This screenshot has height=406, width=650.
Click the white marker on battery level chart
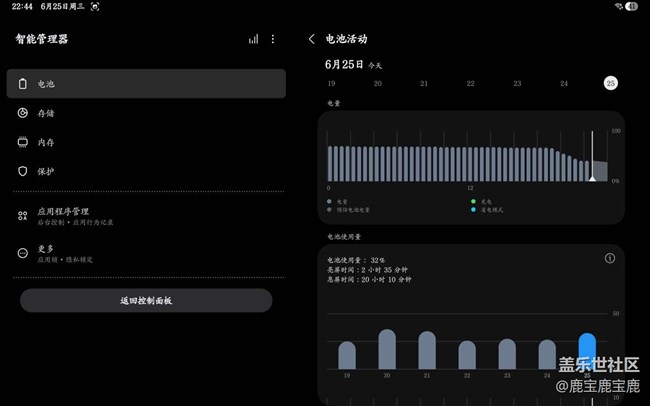coord(592,176)
